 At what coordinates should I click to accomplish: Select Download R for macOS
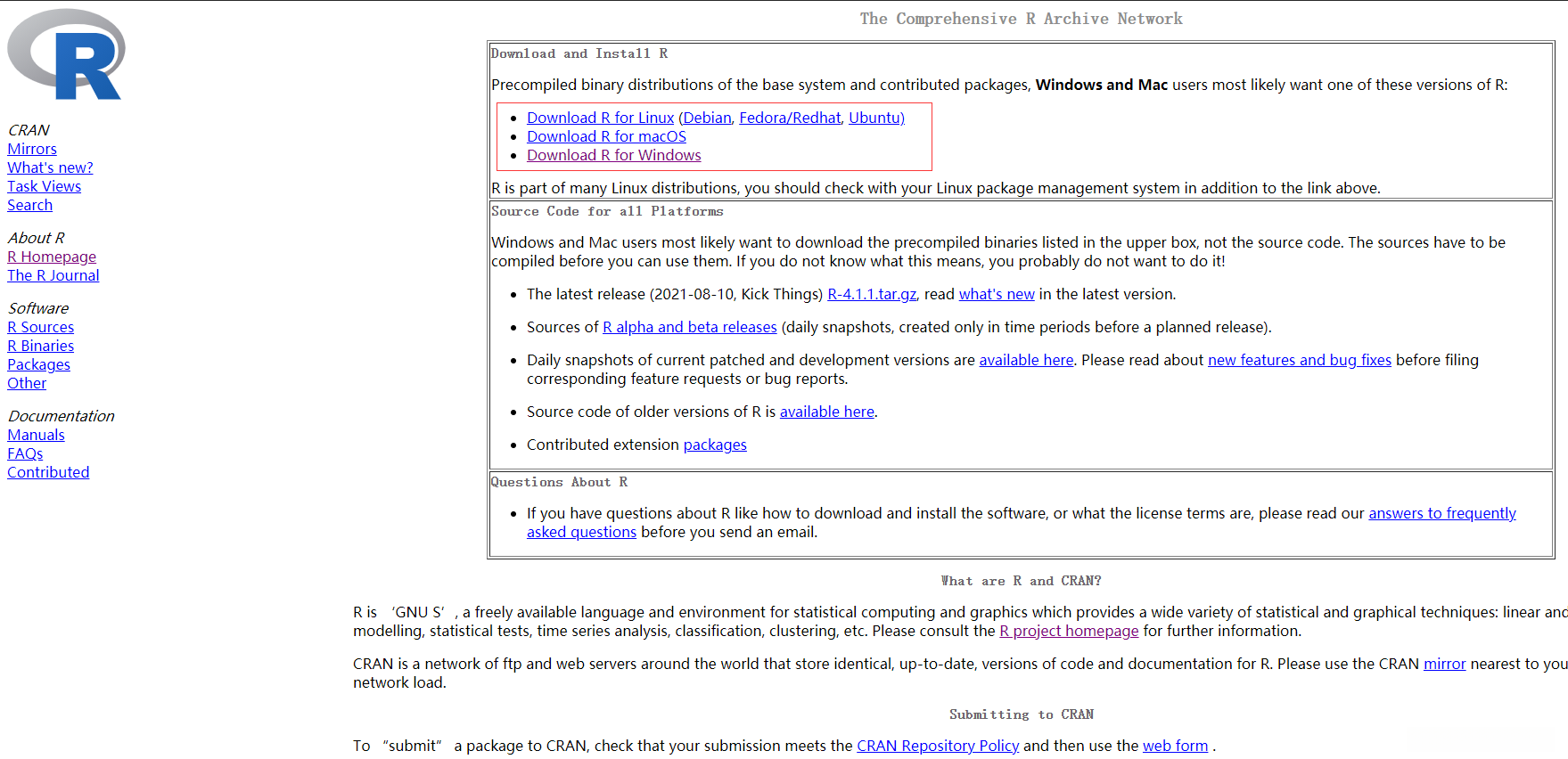click(606, 136)
